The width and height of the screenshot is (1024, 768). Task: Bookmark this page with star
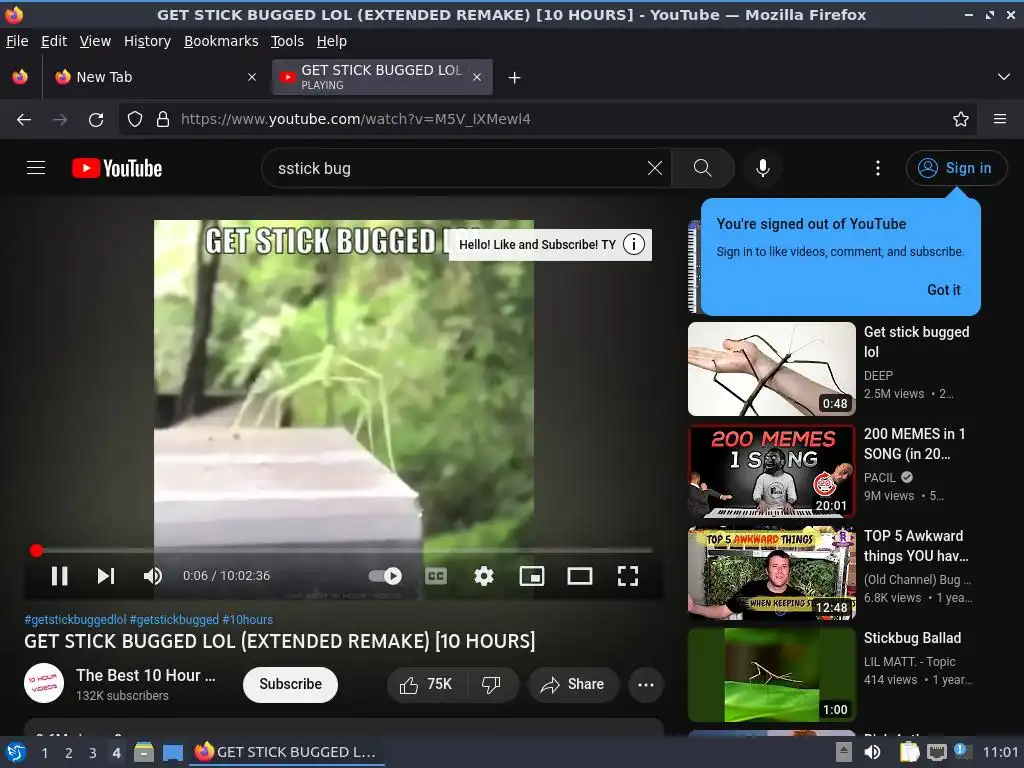pyautogui.click(x=960, y=120)
